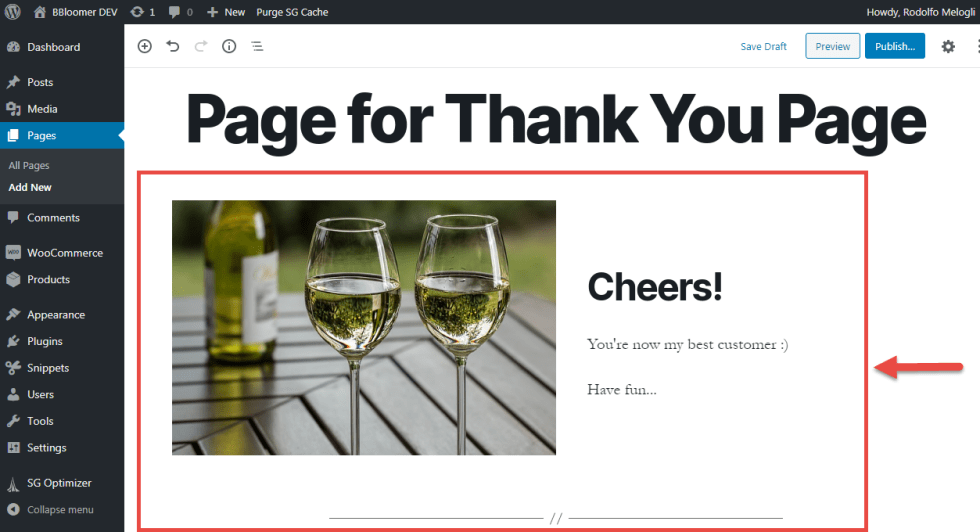Viewport: 980px width, 532px height.
Task: Click the Posts pin icon
Action: [13, 82]
